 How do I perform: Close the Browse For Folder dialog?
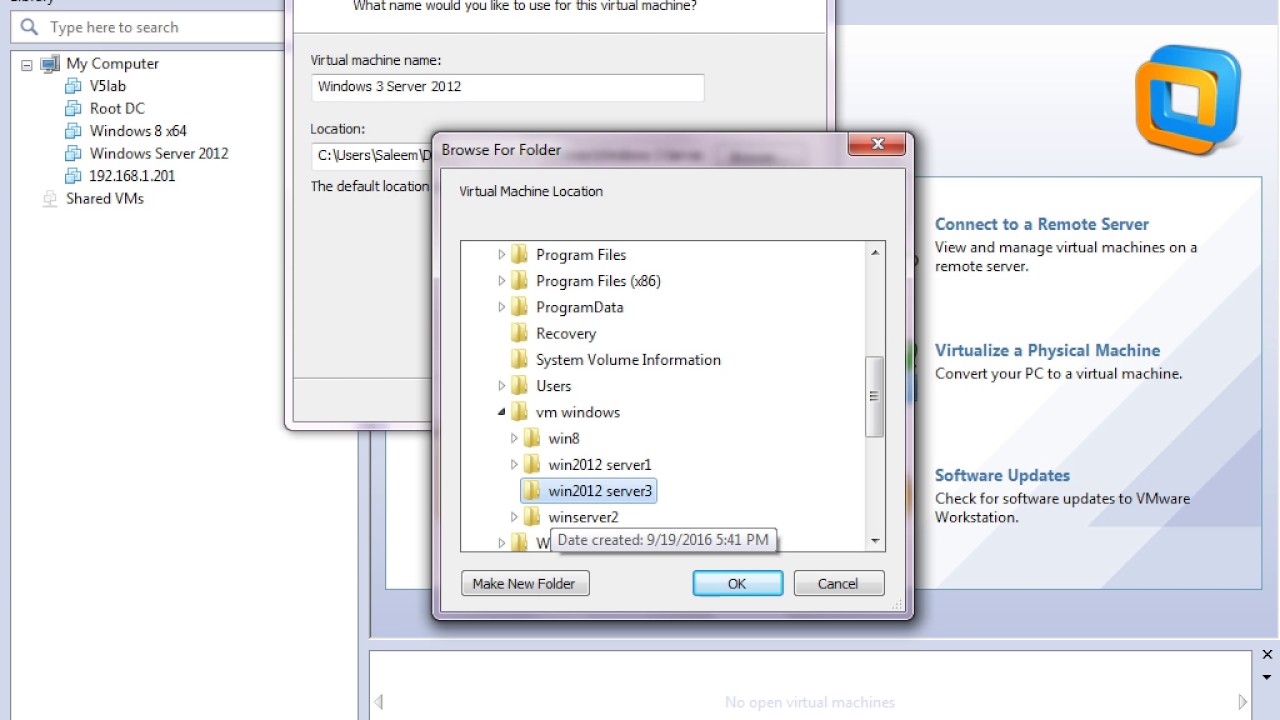877,145
